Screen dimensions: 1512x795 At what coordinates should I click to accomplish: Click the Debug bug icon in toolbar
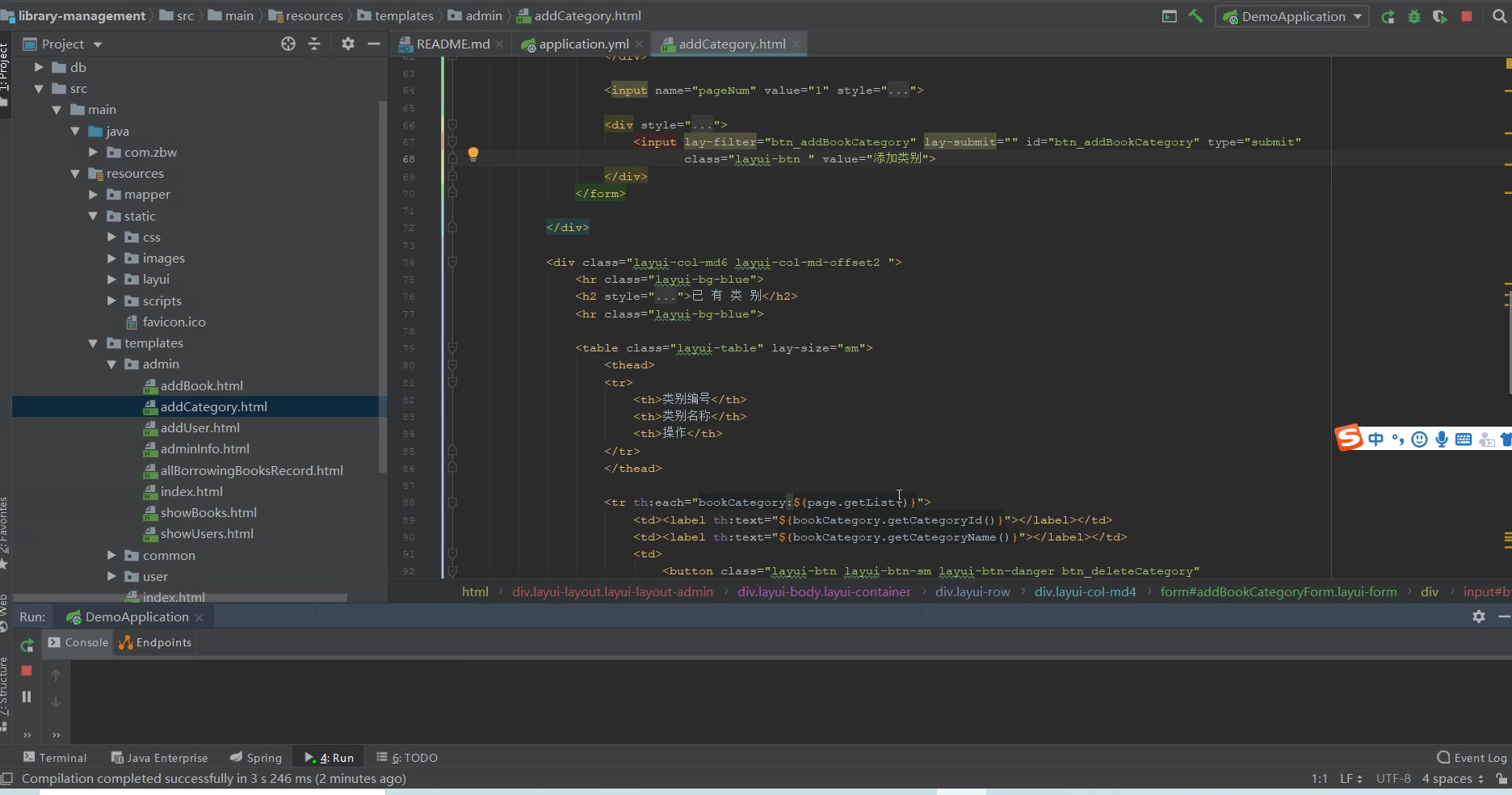click(1413, 16)
